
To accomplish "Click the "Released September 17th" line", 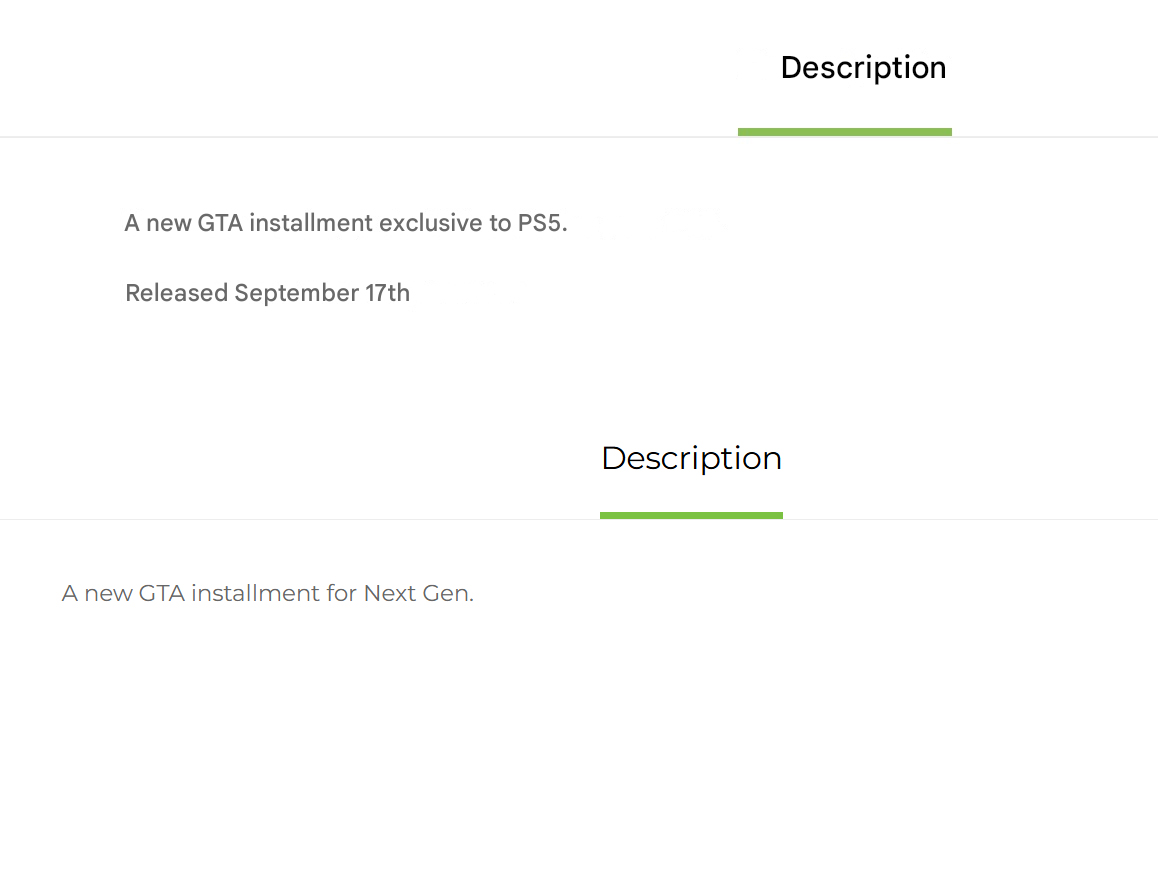I will [267, 293].
